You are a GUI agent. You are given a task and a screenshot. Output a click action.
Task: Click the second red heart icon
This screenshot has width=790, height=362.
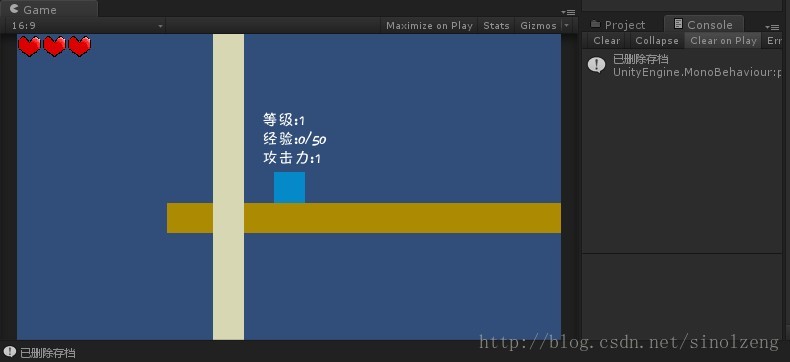pos(54,46)
